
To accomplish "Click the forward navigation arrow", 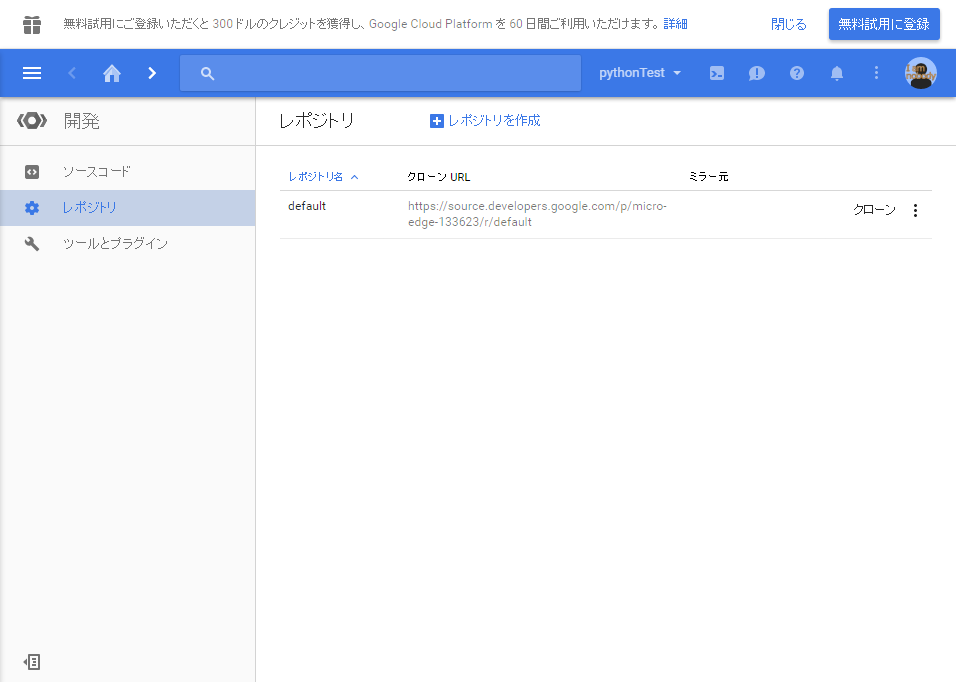I will pyautogui.click(x=151, y=72).
